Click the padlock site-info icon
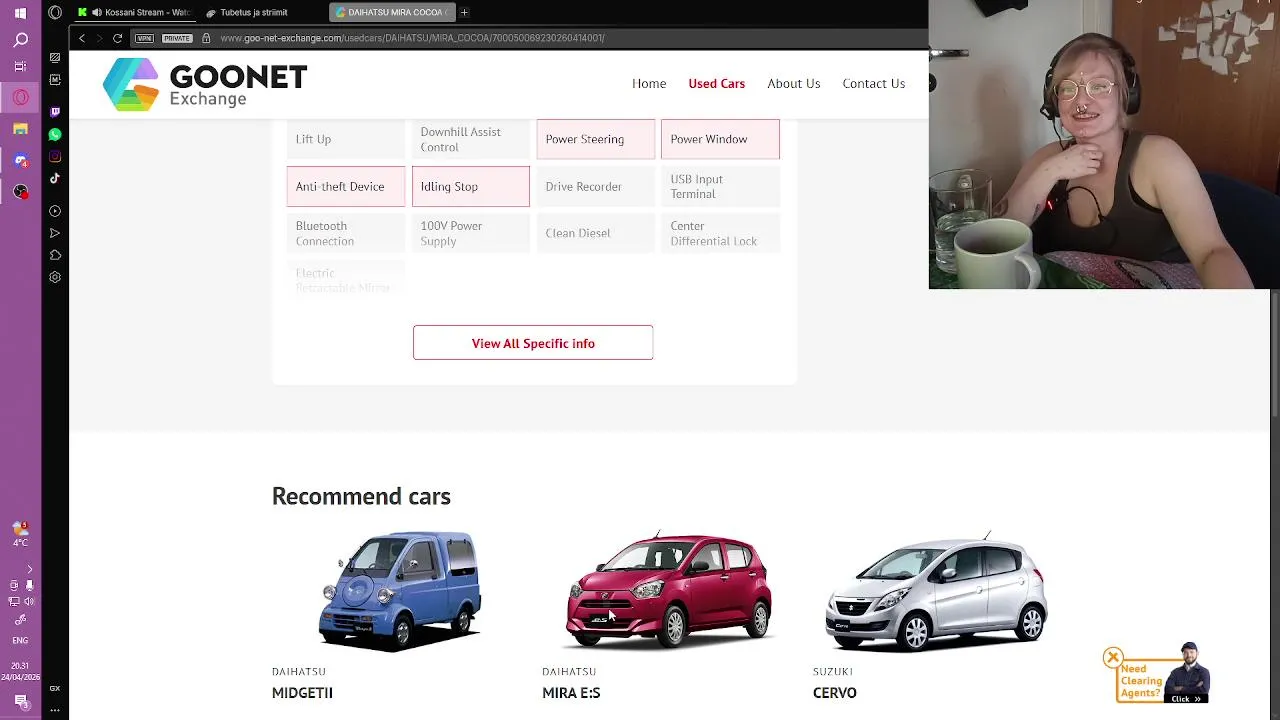 [x=206, y=38]
